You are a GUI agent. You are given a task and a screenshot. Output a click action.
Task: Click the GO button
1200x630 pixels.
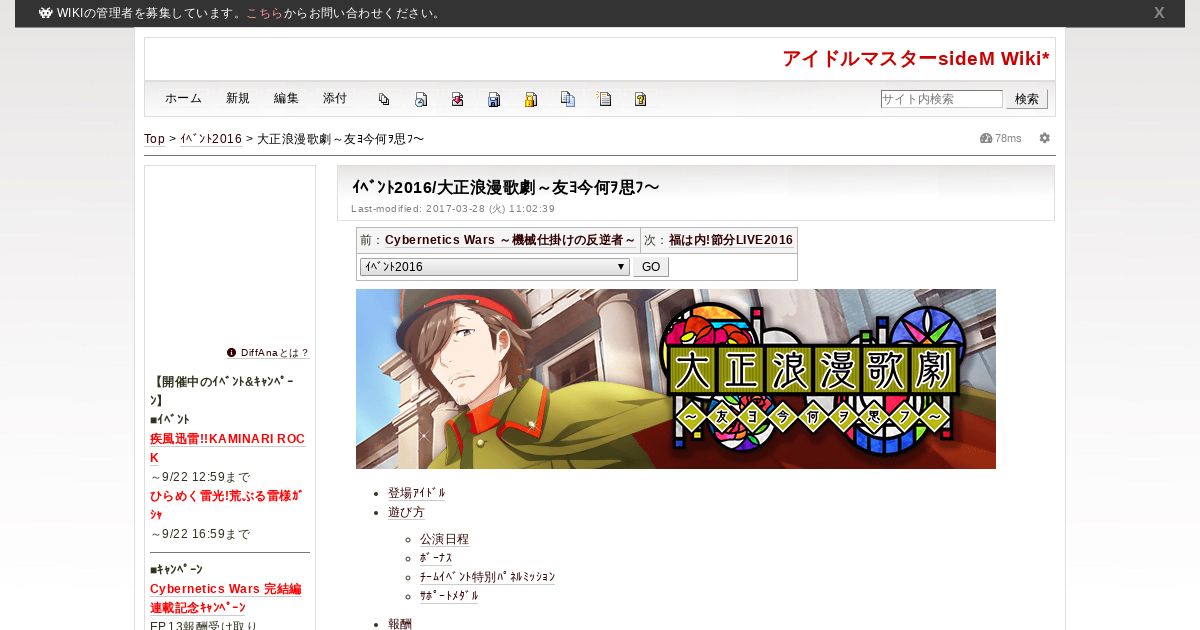651,267
